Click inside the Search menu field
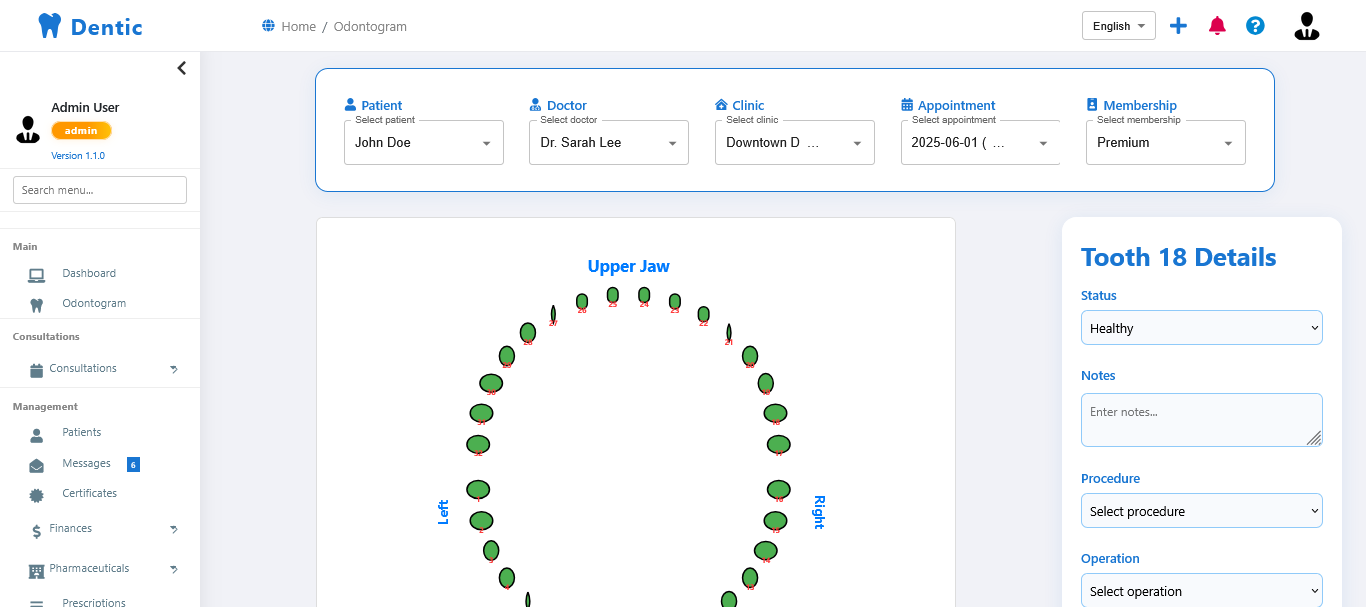Screen dimensions: 1366x607 99,189
